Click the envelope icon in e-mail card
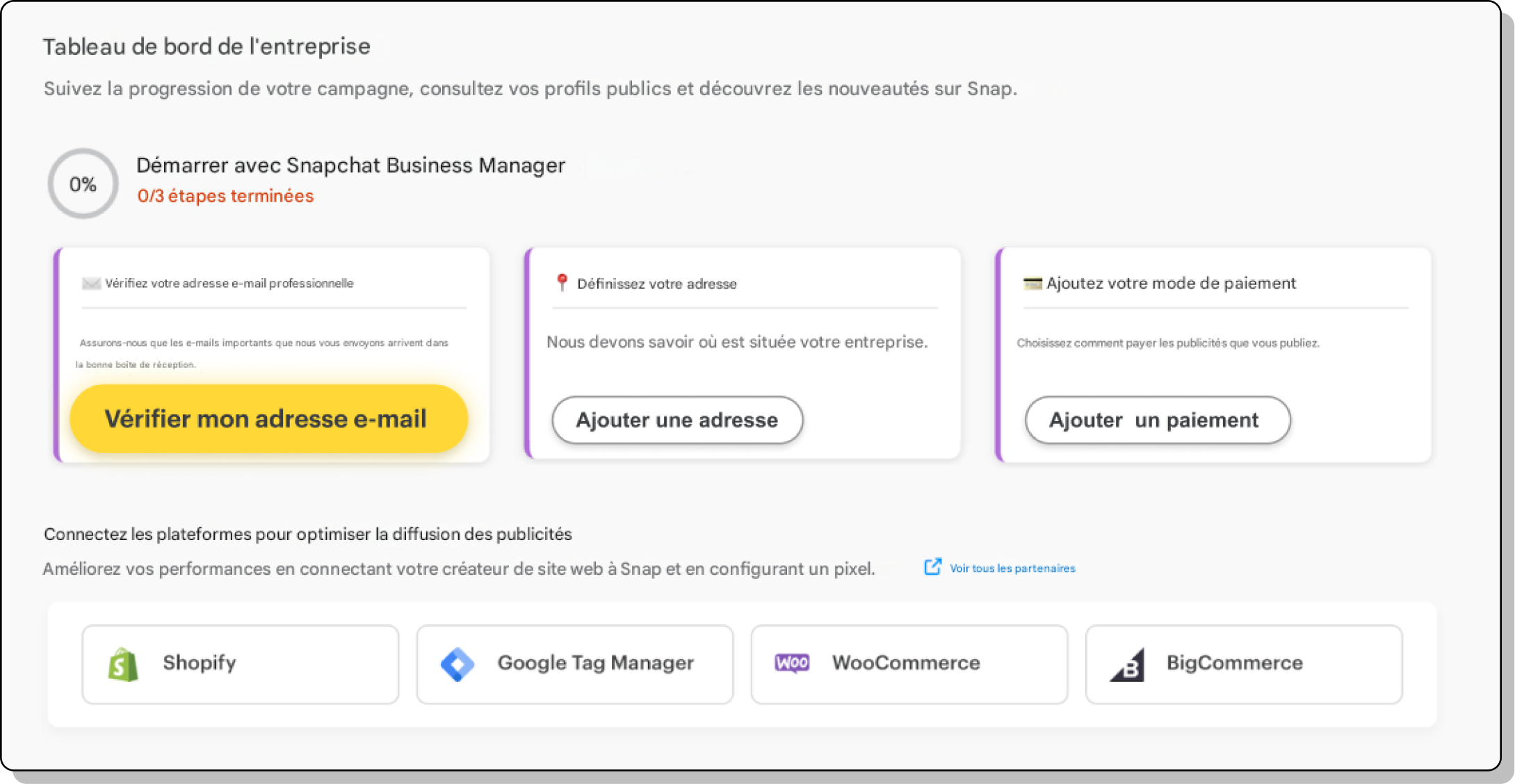 pyautogui.click(x=91, y=283)
